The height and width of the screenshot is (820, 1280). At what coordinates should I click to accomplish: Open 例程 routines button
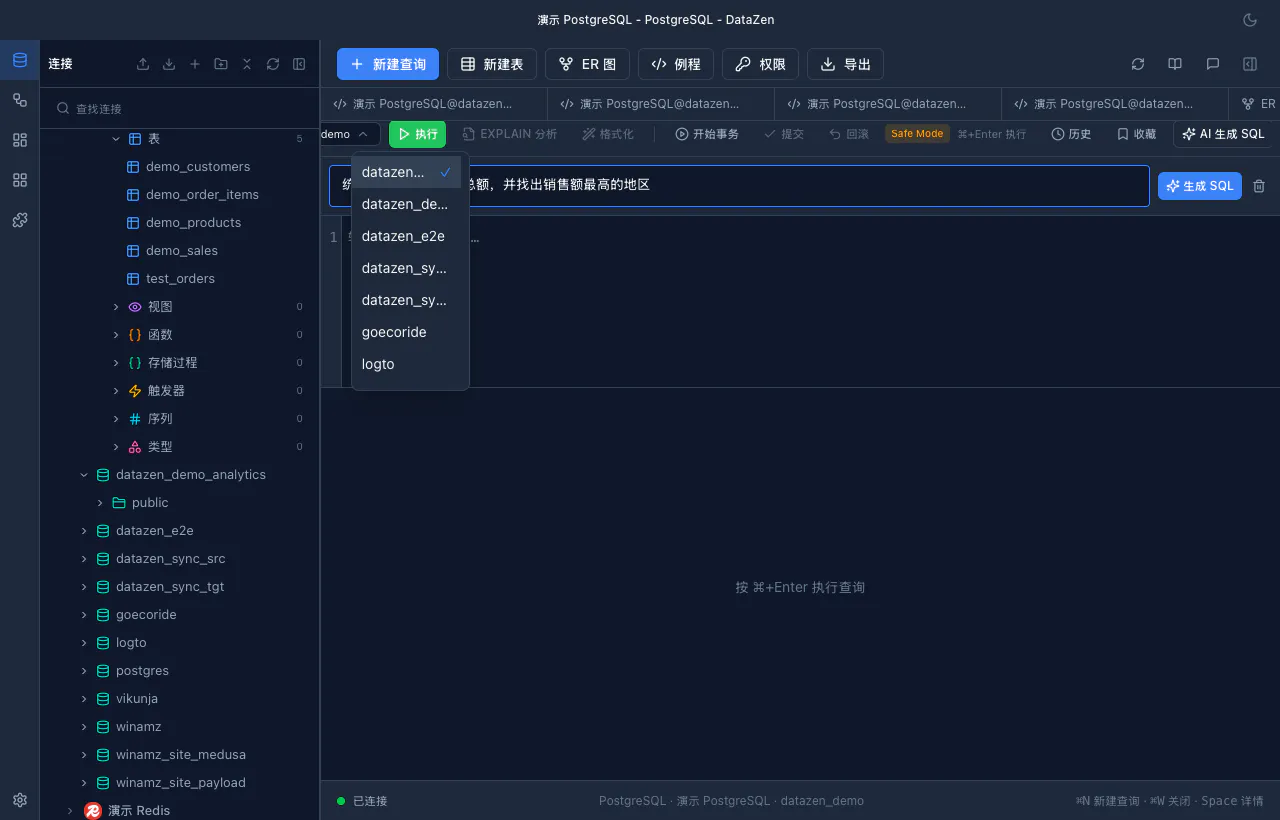[676, 64]
